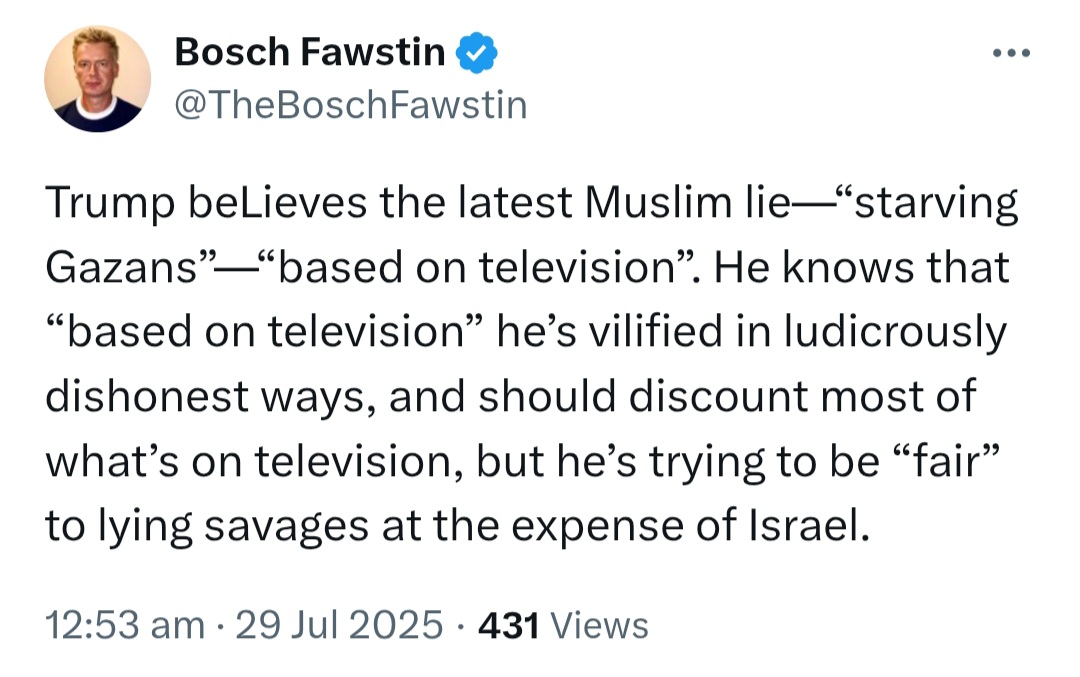Click the Views label beside 431
The width and height of the screenshot is (1080, 677).
[x=600, y=626]
